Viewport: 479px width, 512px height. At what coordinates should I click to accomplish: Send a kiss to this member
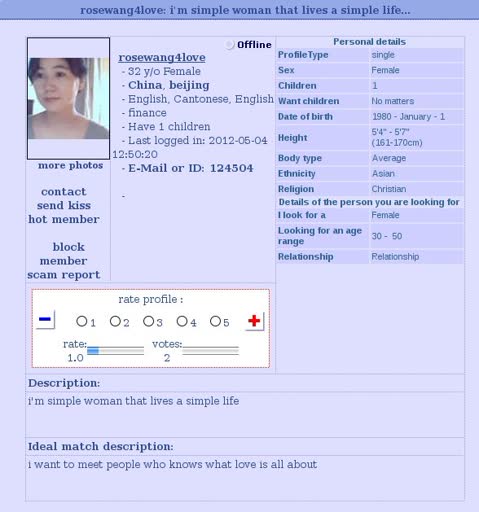point(64,205)
